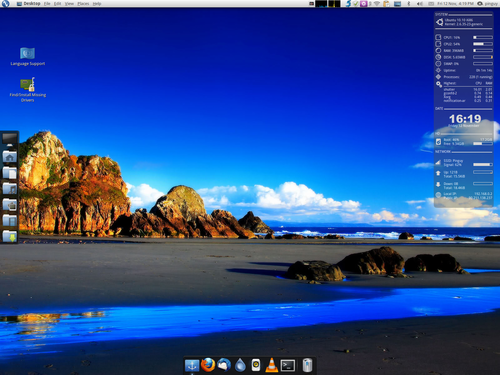Click the Computer monitor icon in left dock
Viewport: 500px width, 375px height.
coord(10,140)
